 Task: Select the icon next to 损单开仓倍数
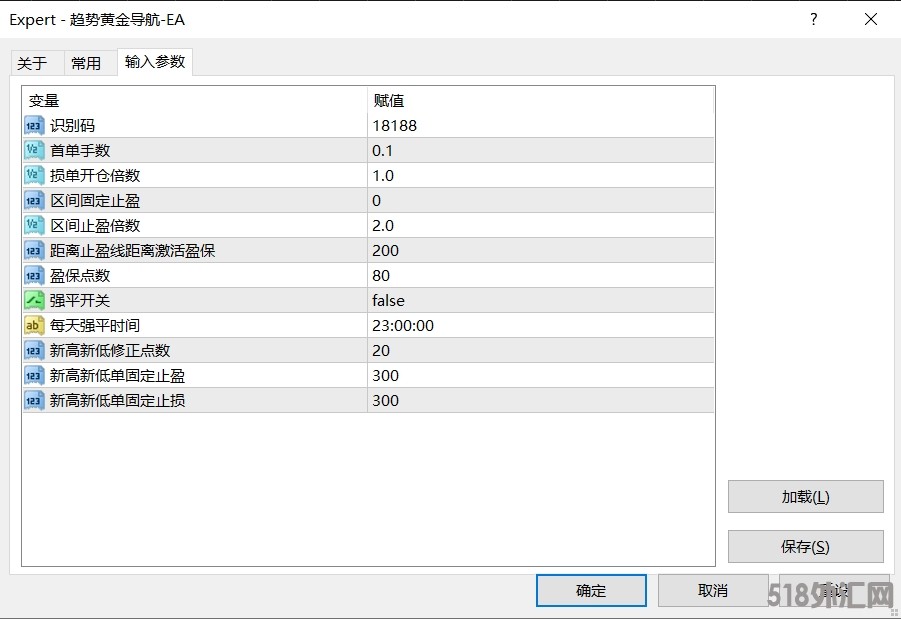[x=34, y=176]
